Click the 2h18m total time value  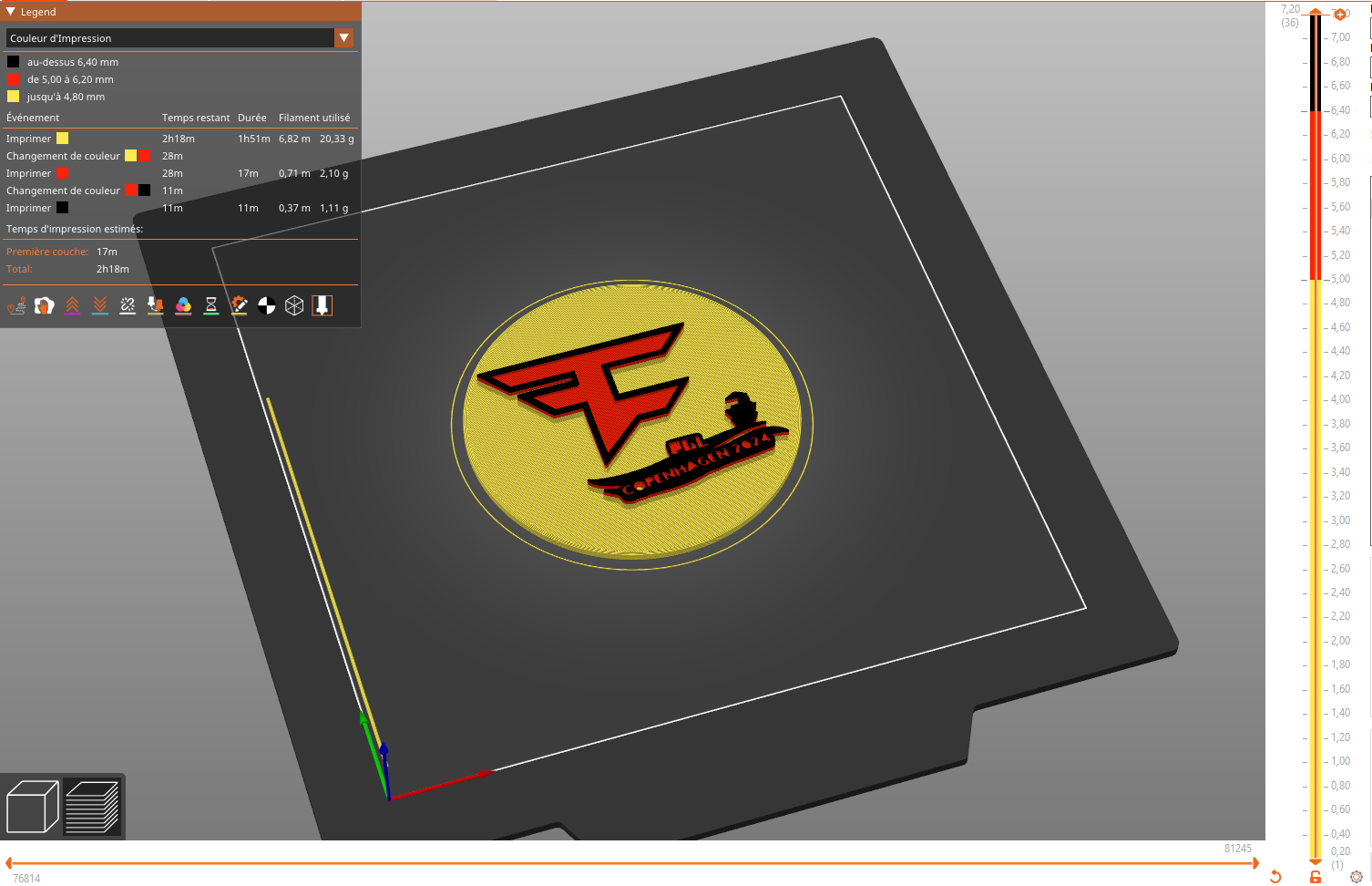point(113,269)
